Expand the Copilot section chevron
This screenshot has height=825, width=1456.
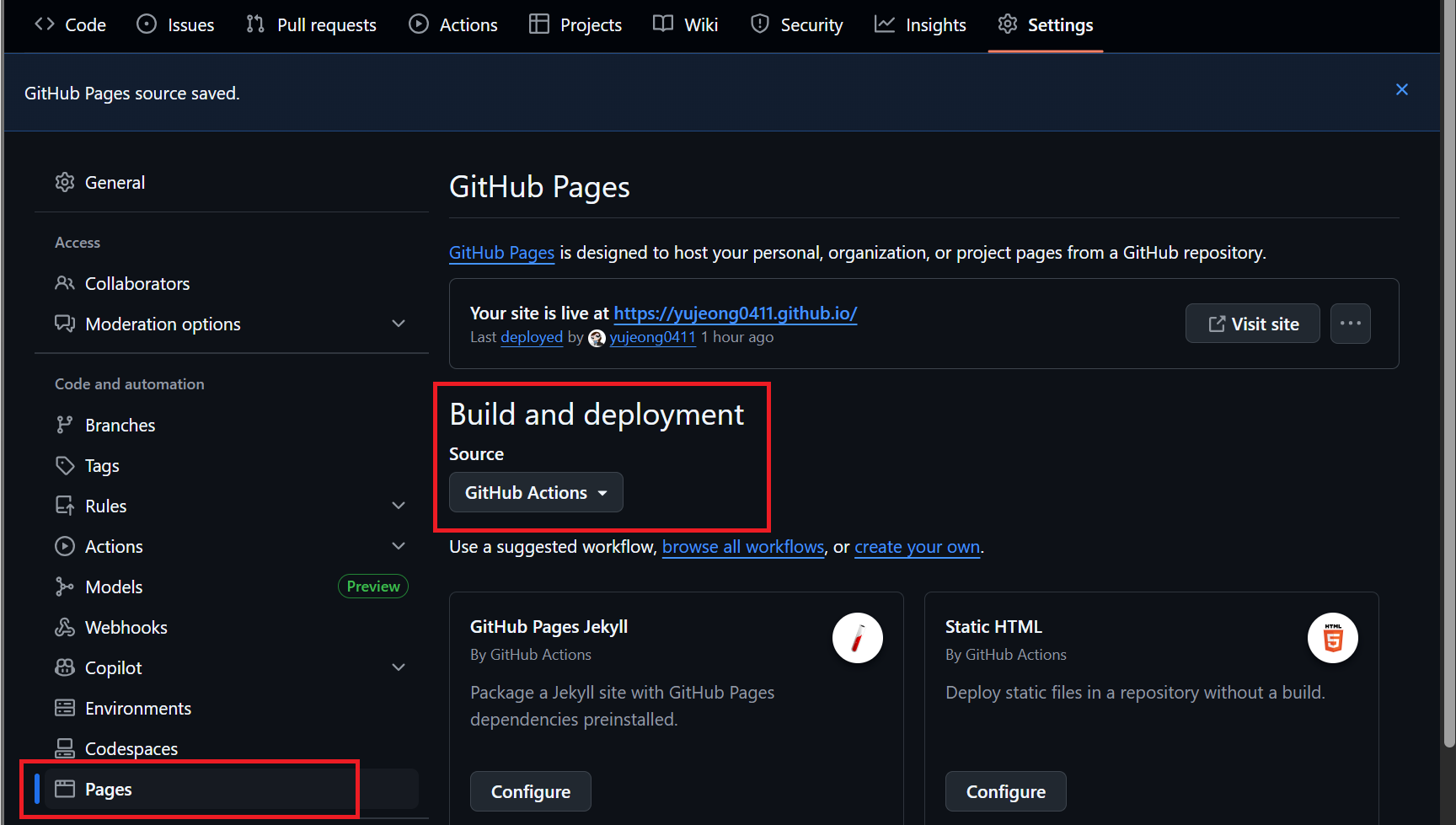pos(399,667)
